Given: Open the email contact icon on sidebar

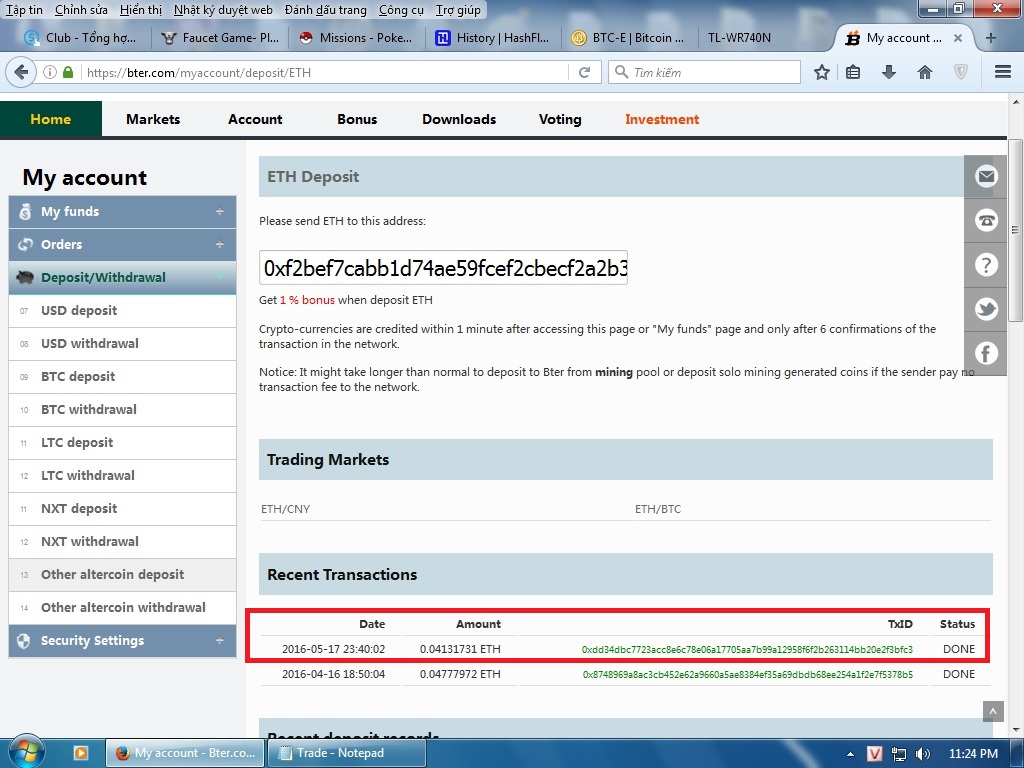Looking at the screenshot, I should click(x=986, y=176).
